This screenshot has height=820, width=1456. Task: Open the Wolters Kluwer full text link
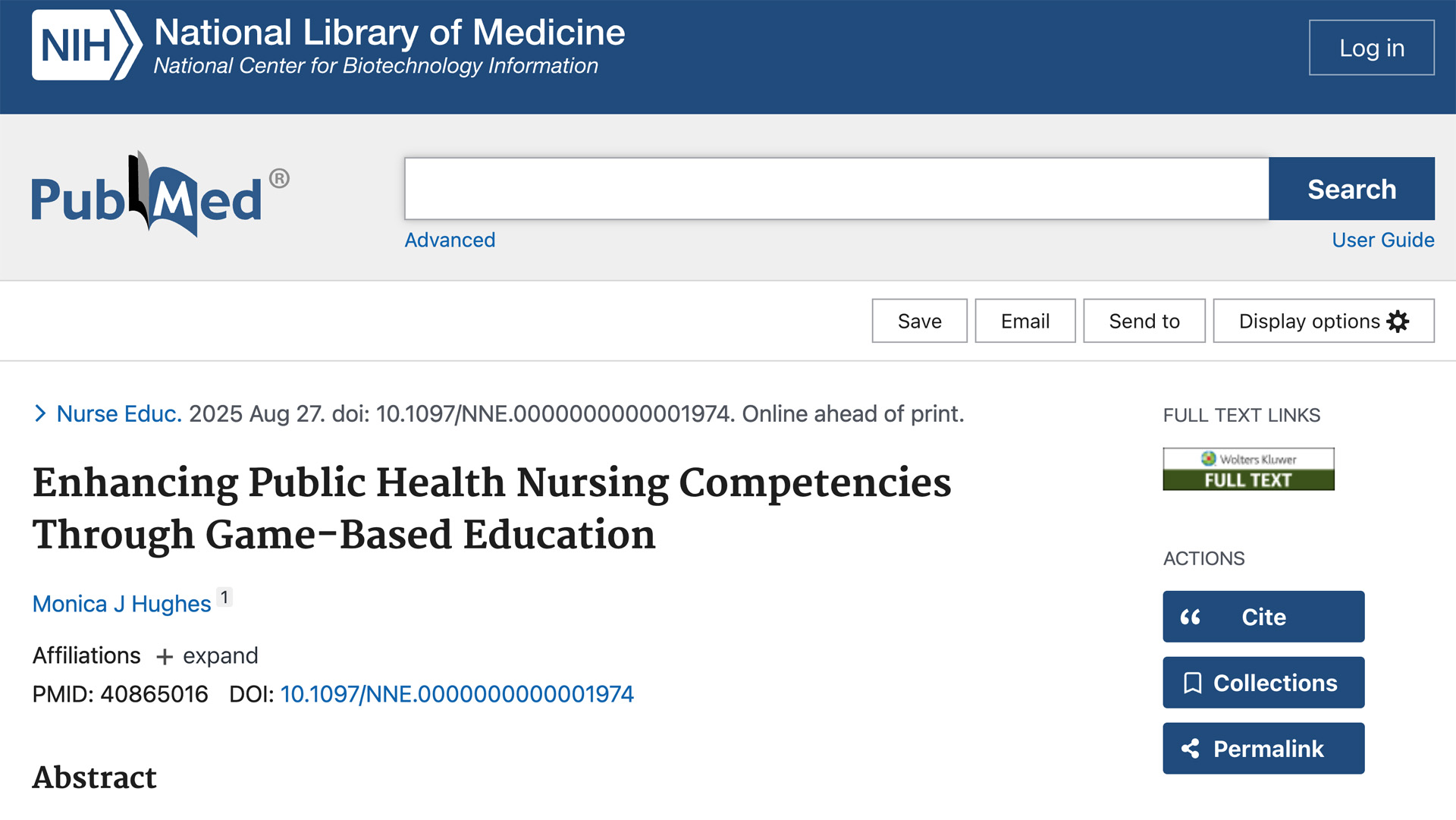(x=1248, y=470)
